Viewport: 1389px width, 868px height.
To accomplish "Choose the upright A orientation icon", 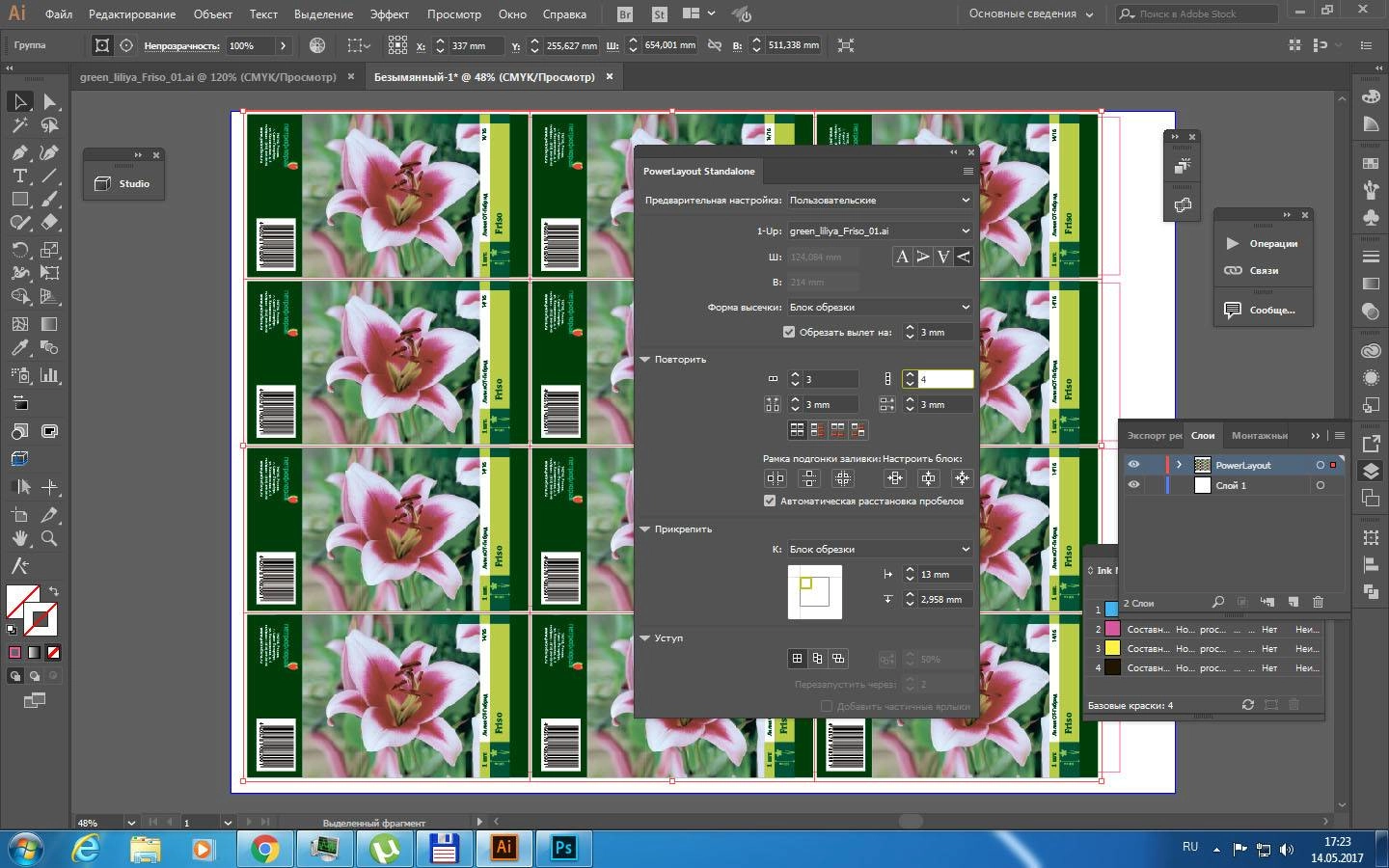I will (x=902, y=257).
